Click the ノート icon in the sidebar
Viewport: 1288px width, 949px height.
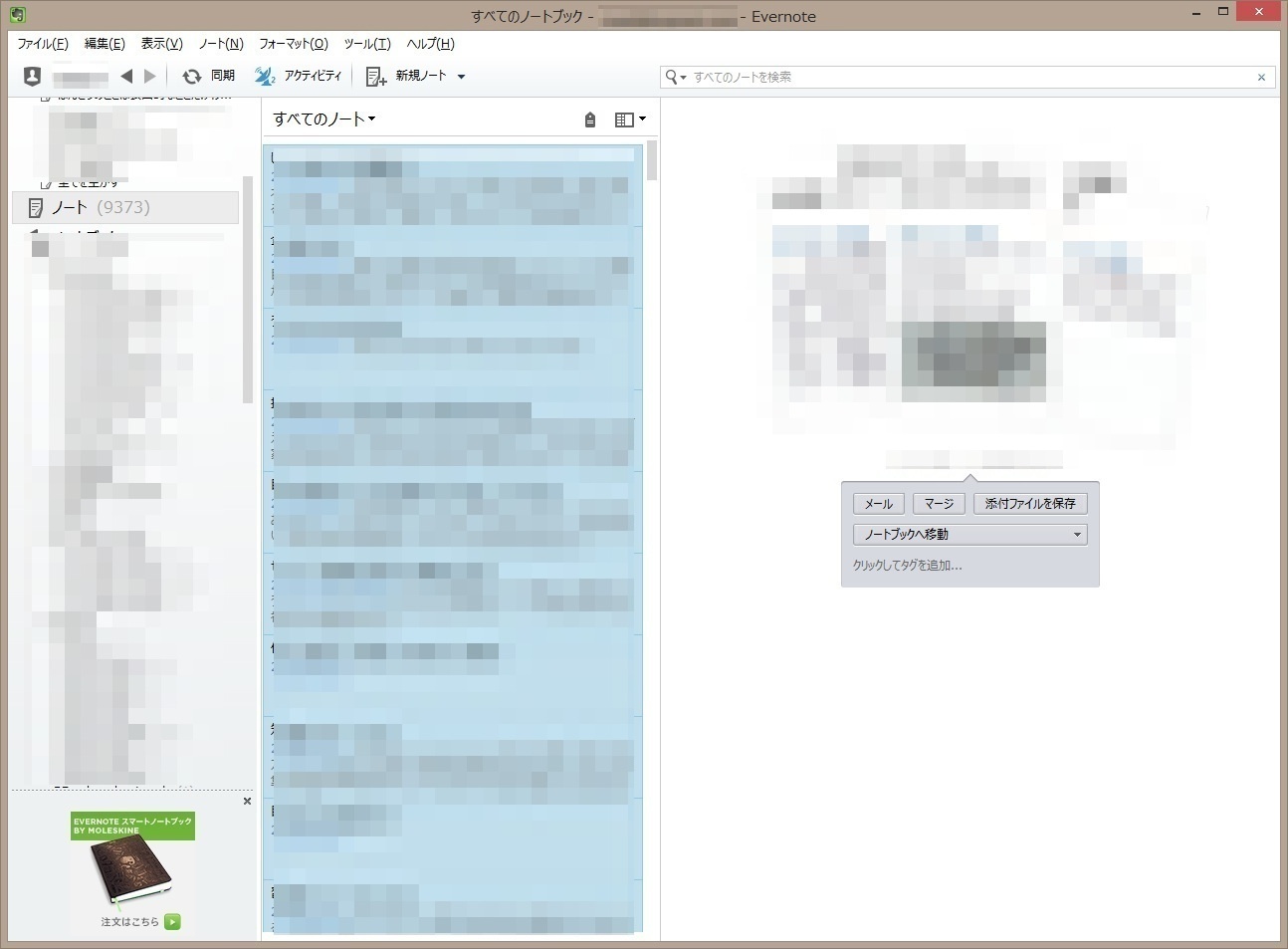coord(36,207)
